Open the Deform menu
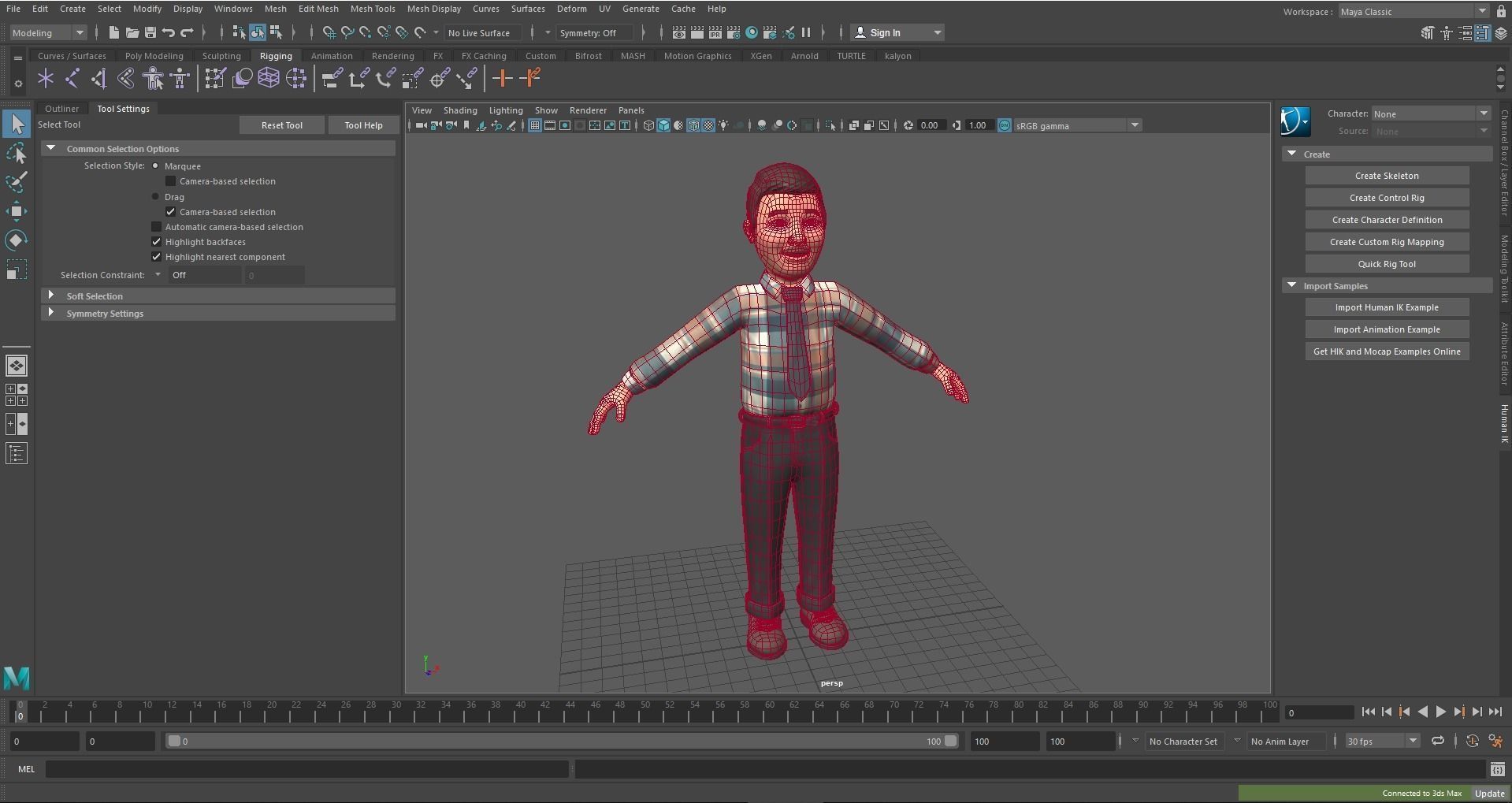Screen dimensions: 1512x803 coord(571,9)
